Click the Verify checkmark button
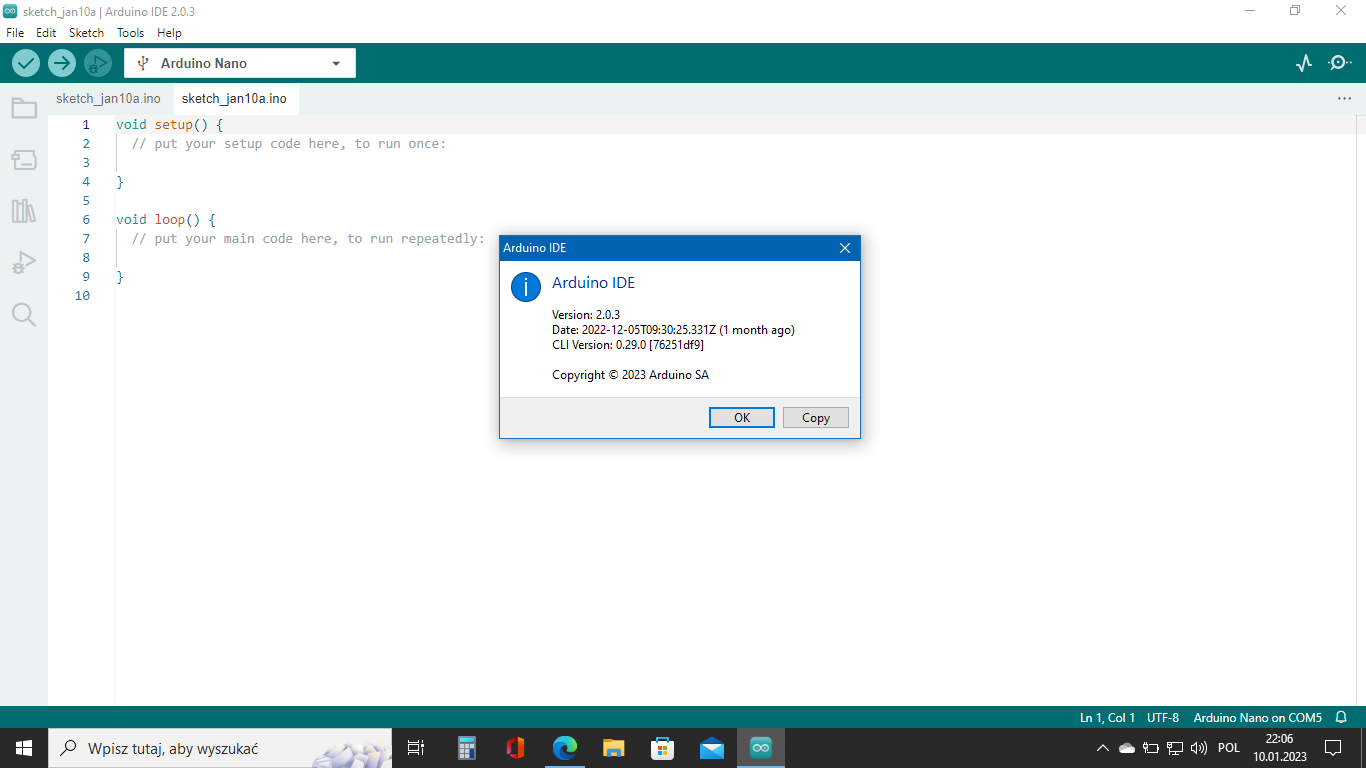 pos(26,63)
